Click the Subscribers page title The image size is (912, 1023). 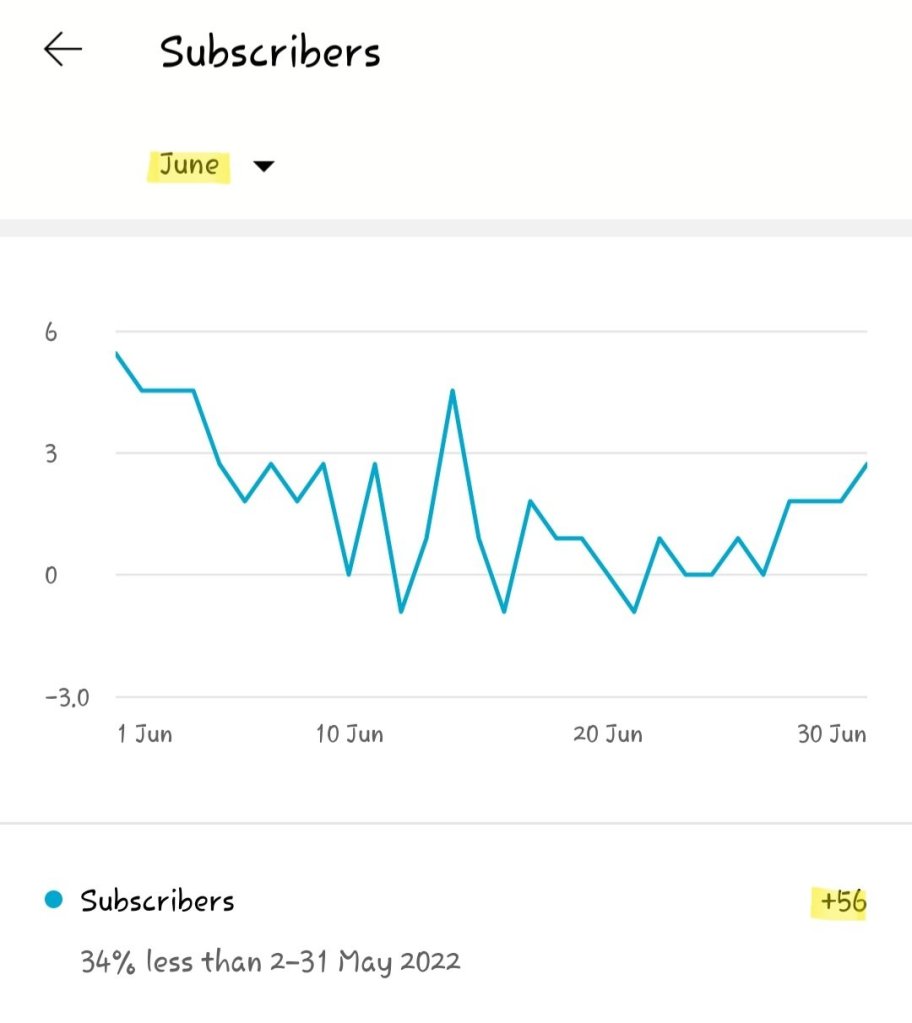270,52
